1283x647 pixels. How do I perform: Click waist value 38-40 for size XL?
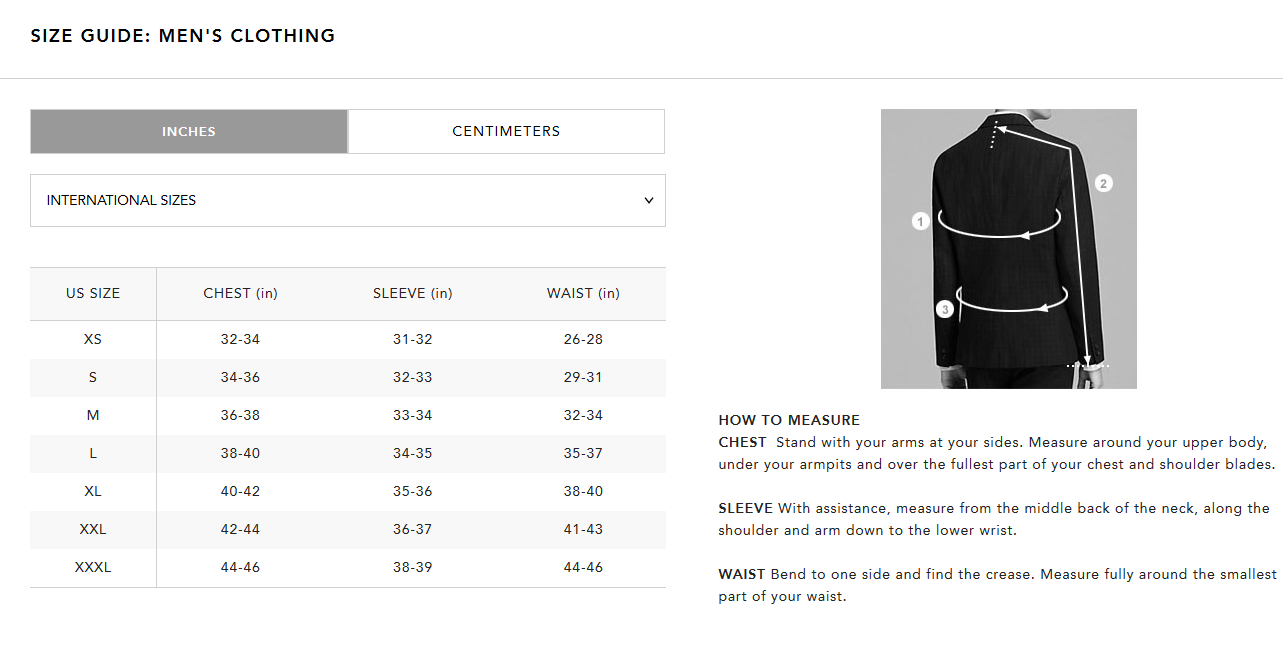583,492
